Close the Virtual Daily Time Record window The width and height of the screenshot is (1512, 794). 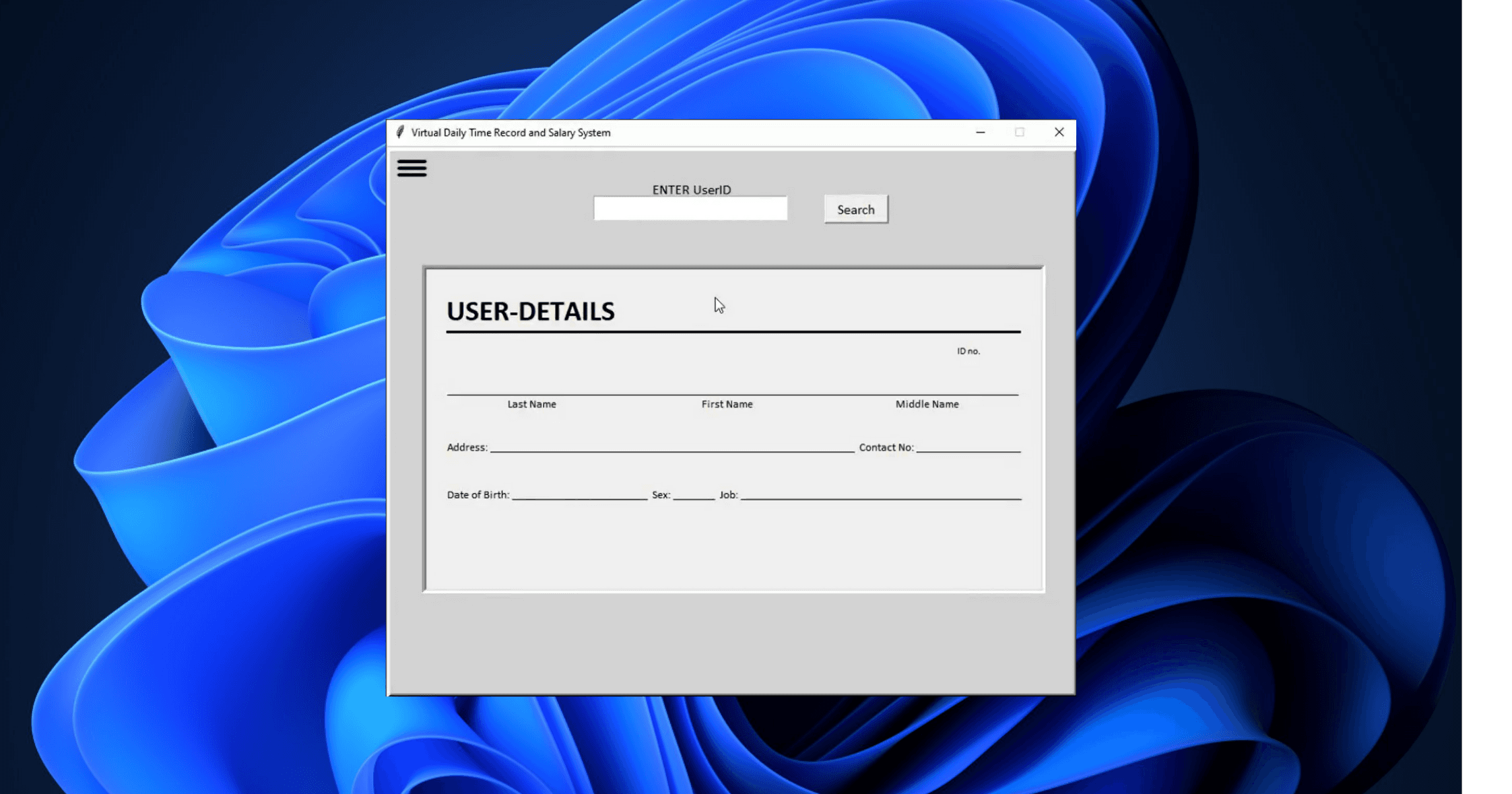click(1059, 132)
